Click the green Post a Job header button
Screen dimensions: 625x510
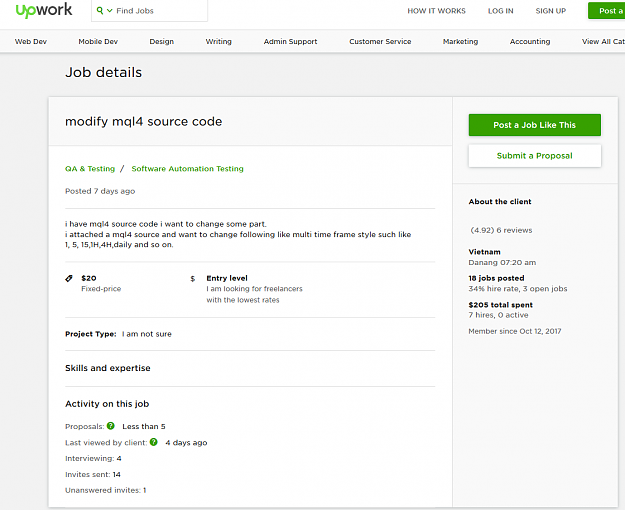(x=607, y=11)
